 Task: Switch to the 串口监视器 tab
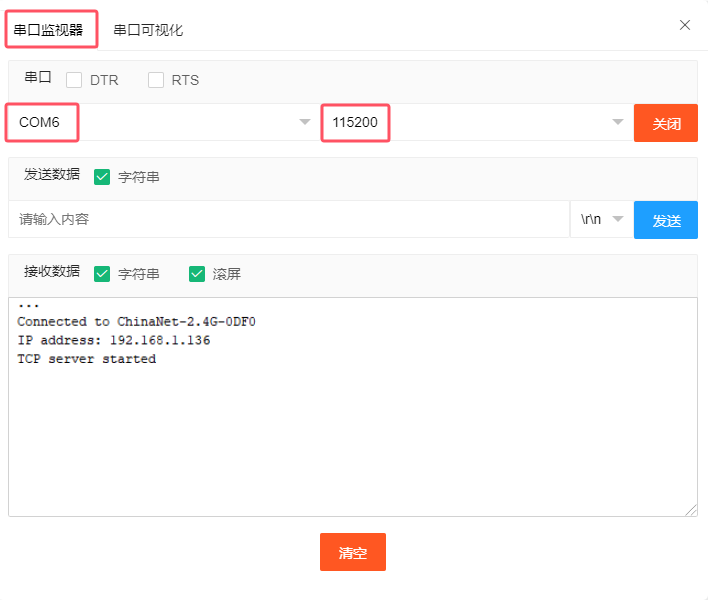tap(49, 30)
